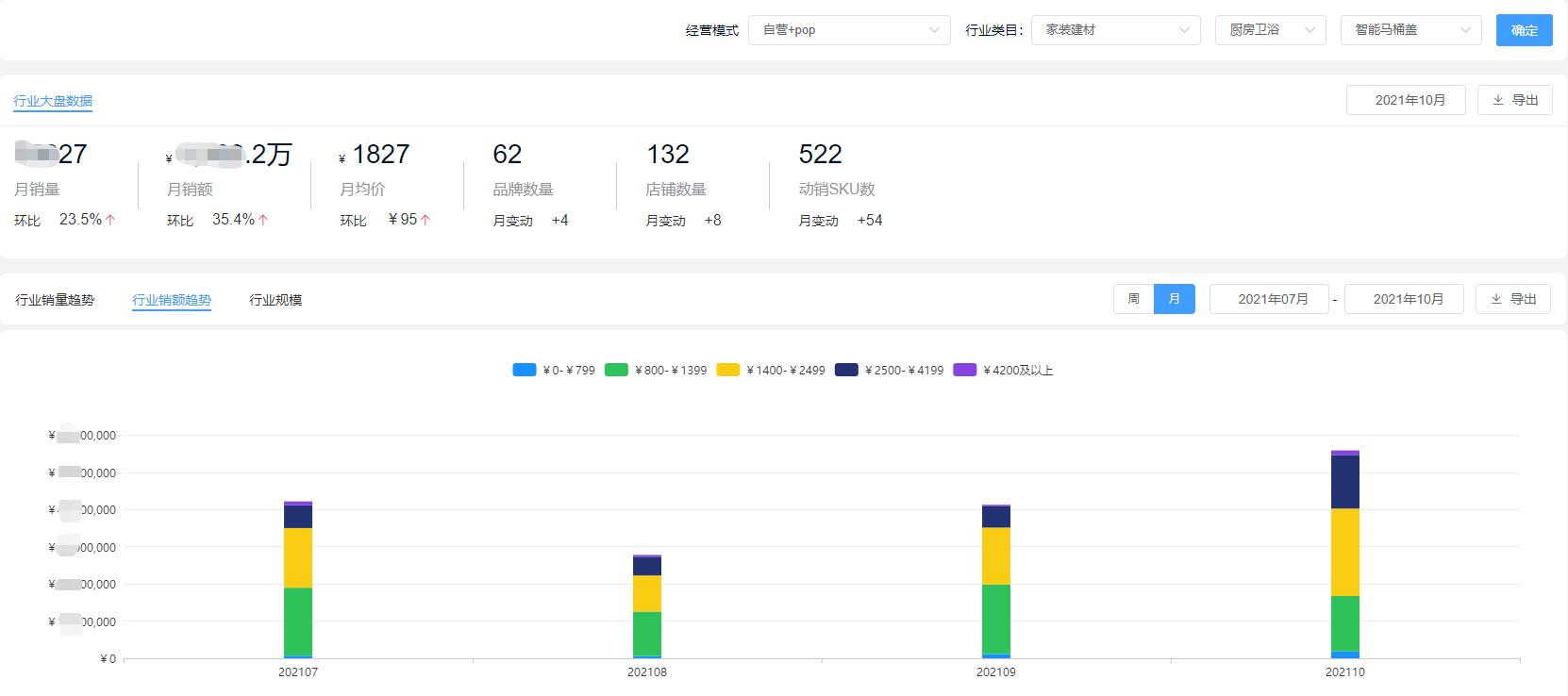Expand the 厨房卫浴 dropdown chevron arrow
1568x696 pixels.
pyautogui.click(x=1309, y=30)
